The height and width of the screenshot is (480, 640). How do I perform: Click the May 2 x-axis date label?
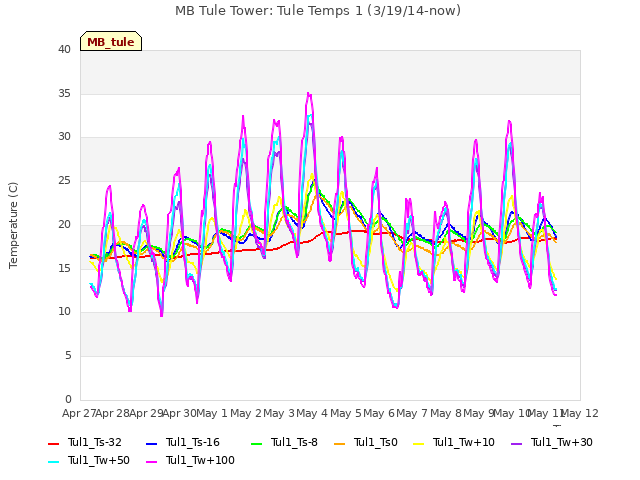[x=246, y=413]
